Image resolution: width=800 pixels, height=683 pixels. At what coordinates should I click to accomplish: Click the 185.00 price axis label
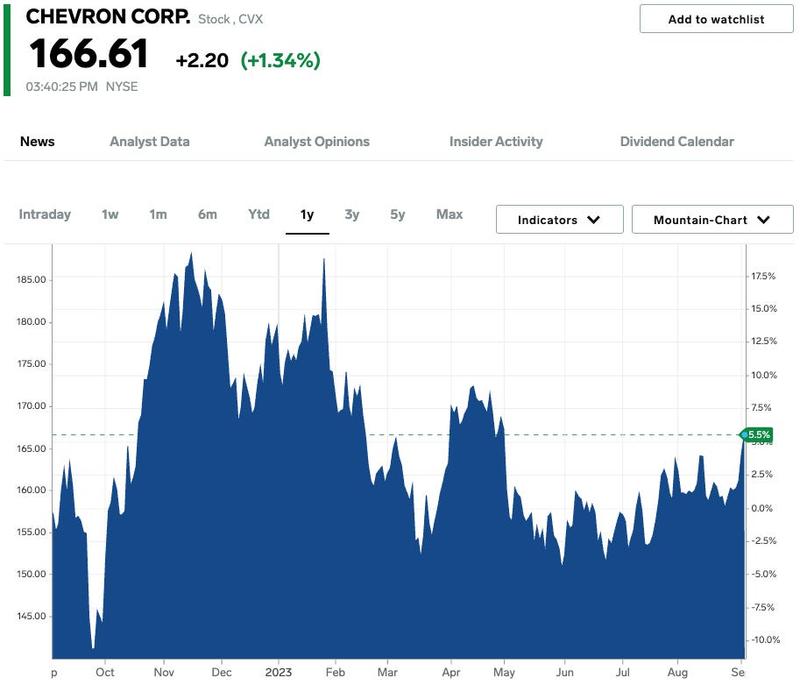31,280
